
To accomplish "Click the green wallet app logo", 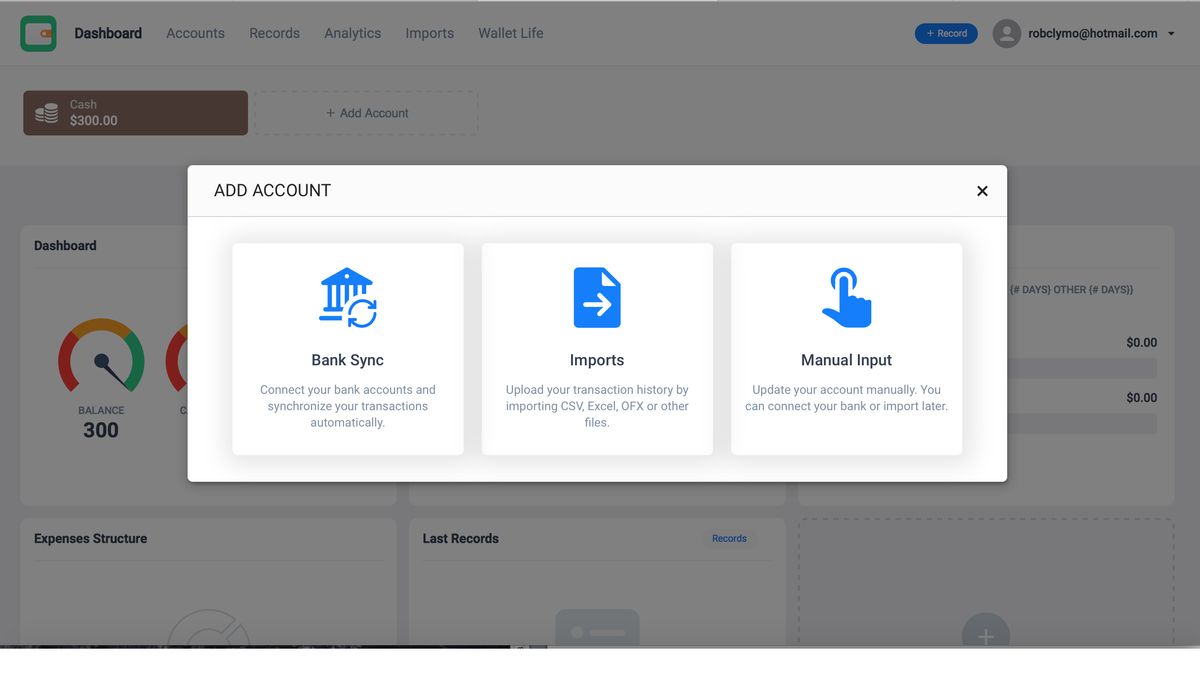I will coord(38,33).
